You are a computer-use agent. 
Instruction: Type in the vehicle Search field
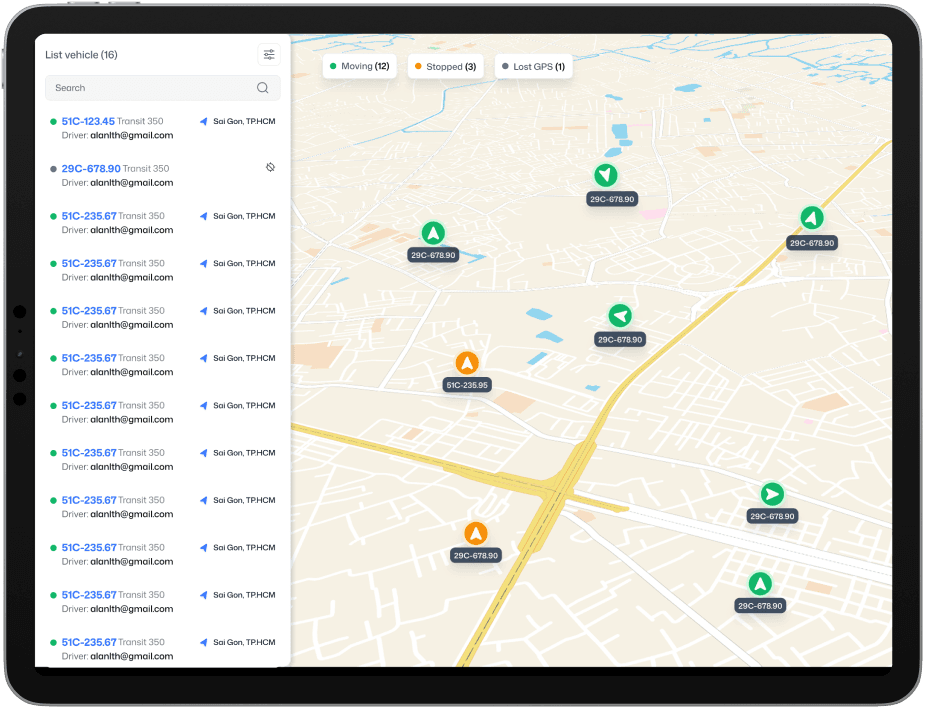(150, 88)
